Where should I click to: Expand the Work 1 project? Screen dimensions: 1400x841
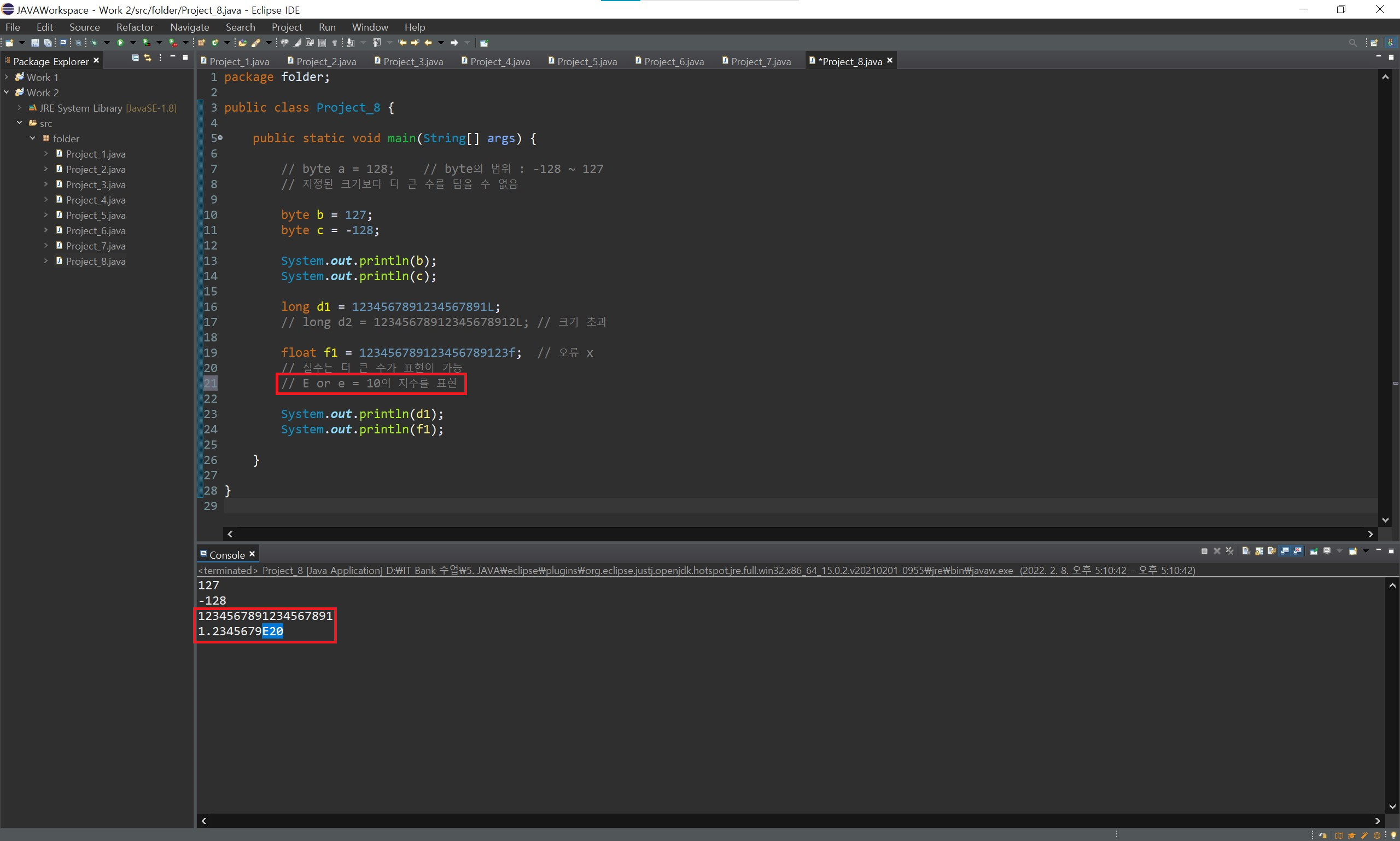(6, 77)
